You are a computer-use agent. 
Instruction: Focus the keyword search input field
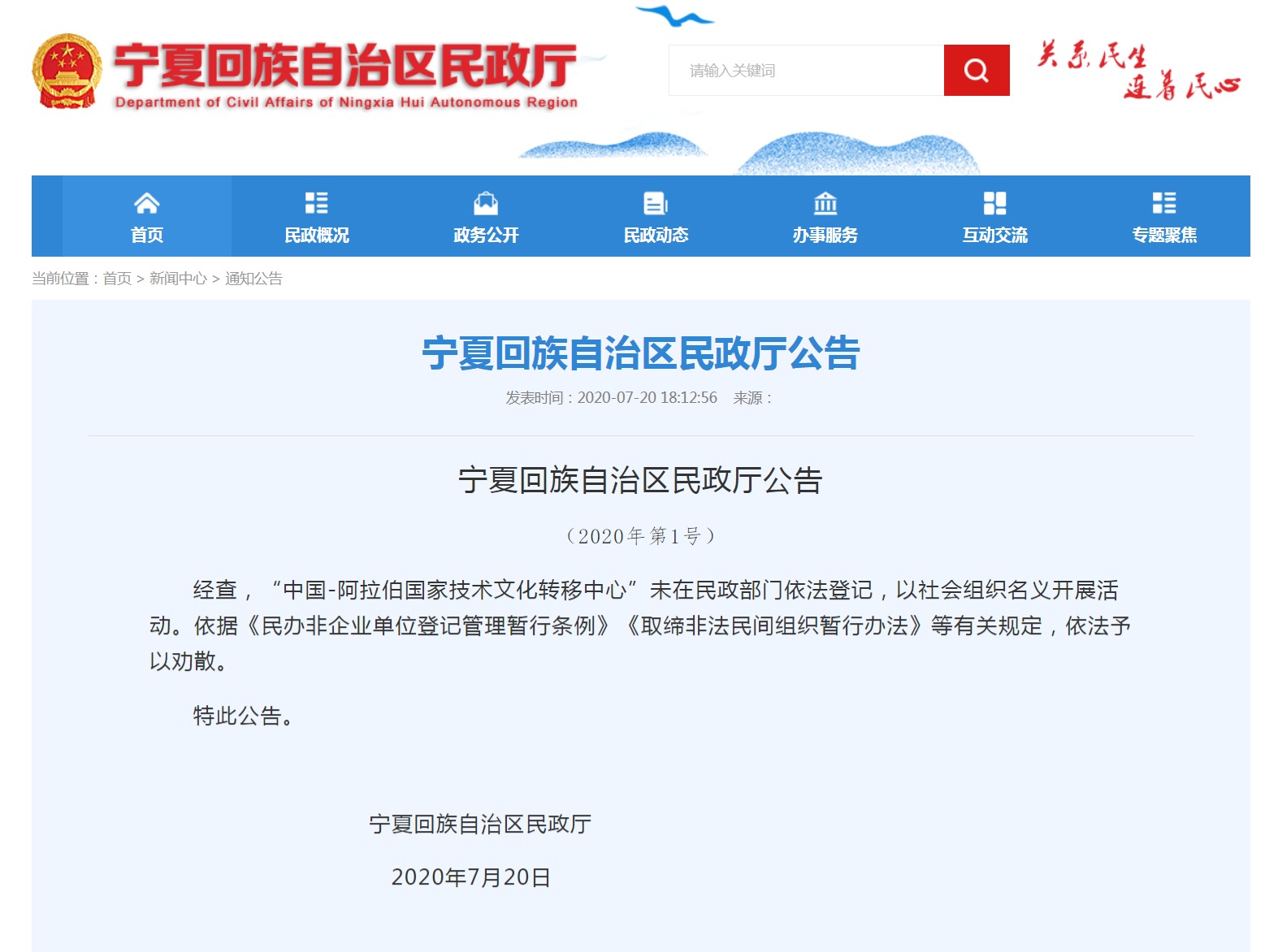(806, 71)
